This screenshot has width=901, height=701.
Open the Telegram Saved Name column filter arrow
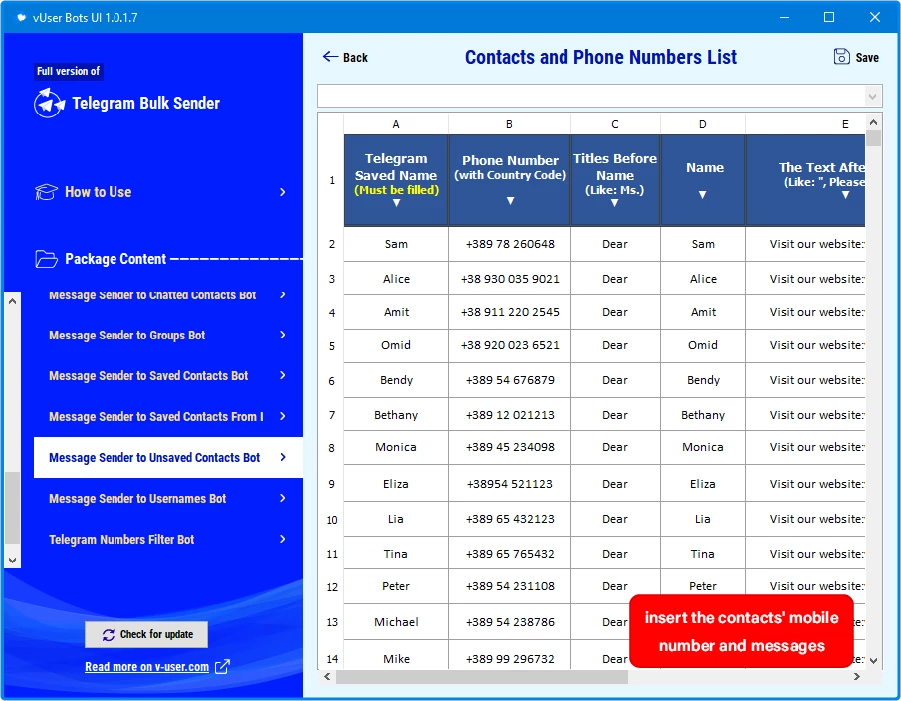(396, 203)
